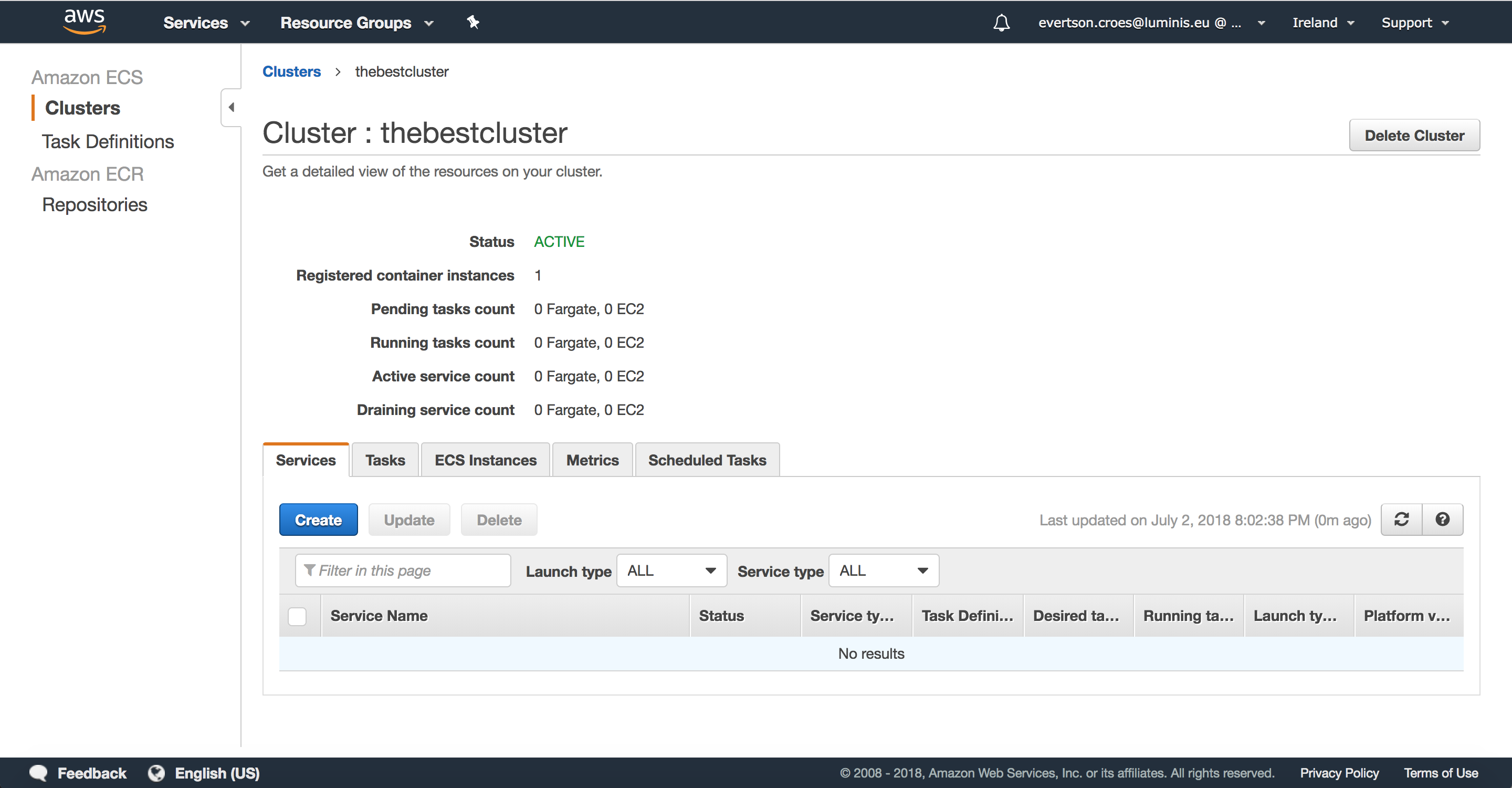Follow the Clusters breadcrumb link
Screen dimensions: 1512x788
click(291, 71)
